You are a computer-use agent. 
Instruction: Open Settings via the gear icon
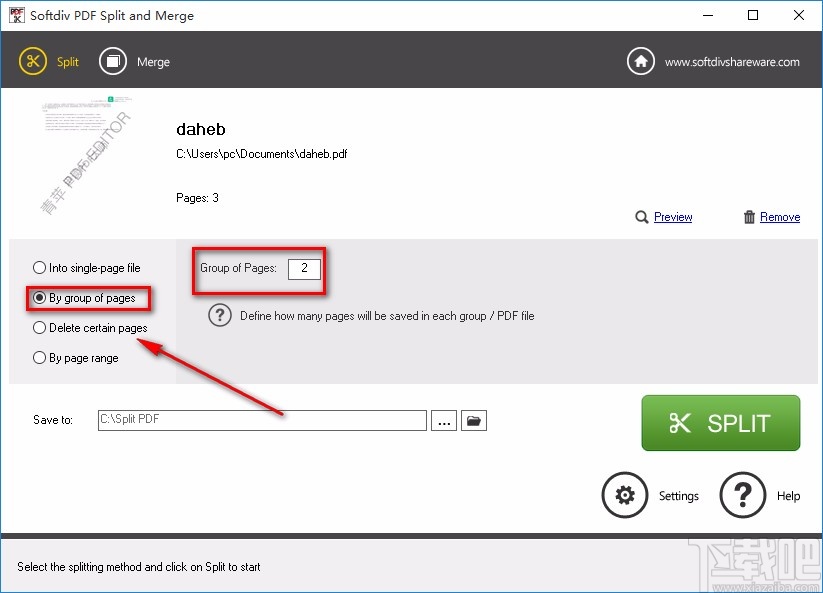click(x=624, y=495)
